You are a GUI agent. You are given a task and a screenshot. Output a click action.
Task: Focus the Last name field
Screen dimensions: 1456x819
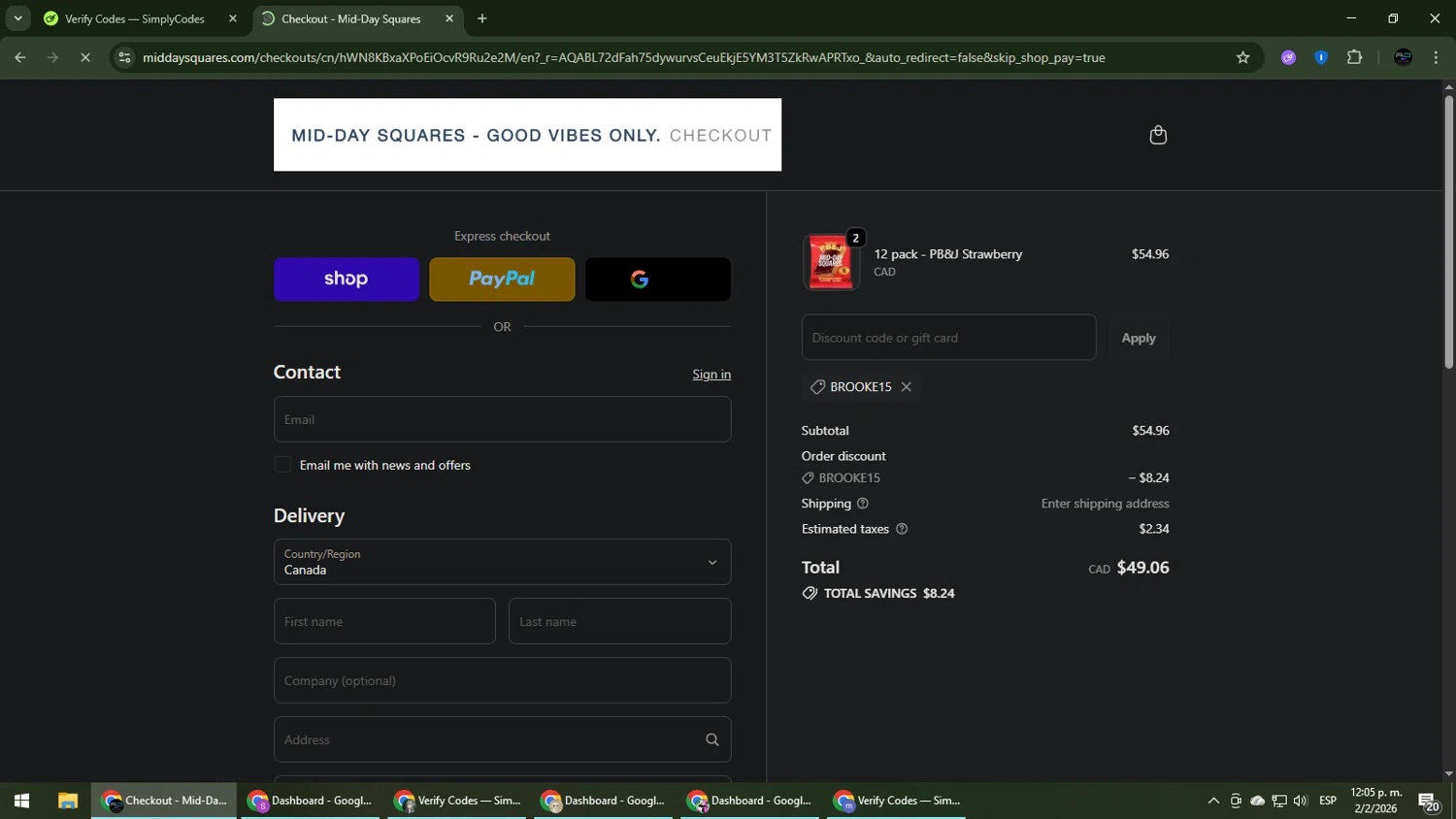[619, 621]
